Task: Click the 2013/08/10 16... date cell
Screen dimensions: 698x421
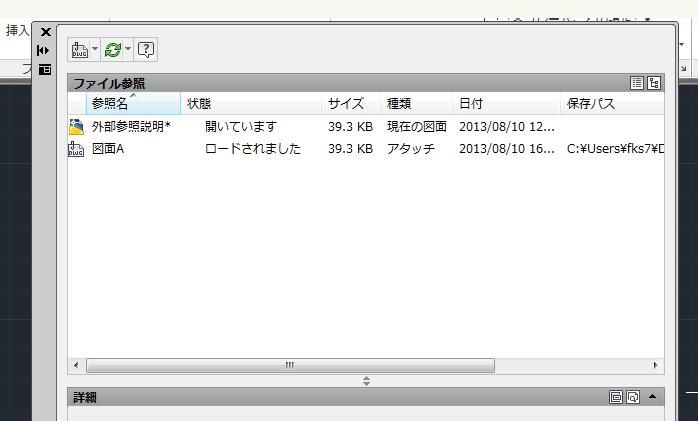Action: pos(507,149)
